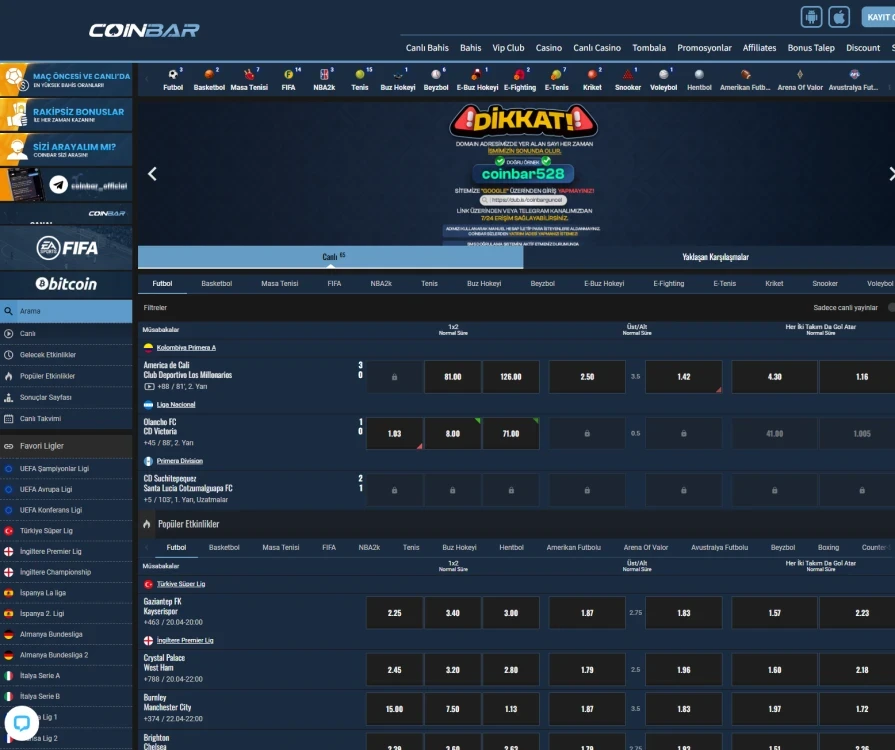Open Vip Club menu item
This screenshot has width=895, height=750.
(x=508, y=48)
